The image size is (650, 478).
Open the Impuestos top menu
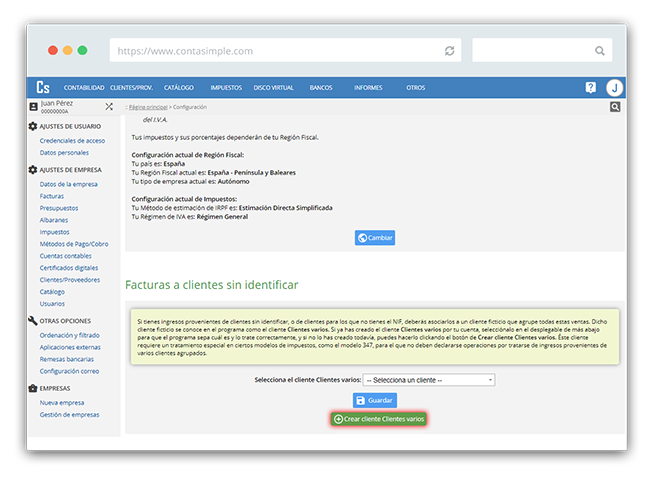226,88
